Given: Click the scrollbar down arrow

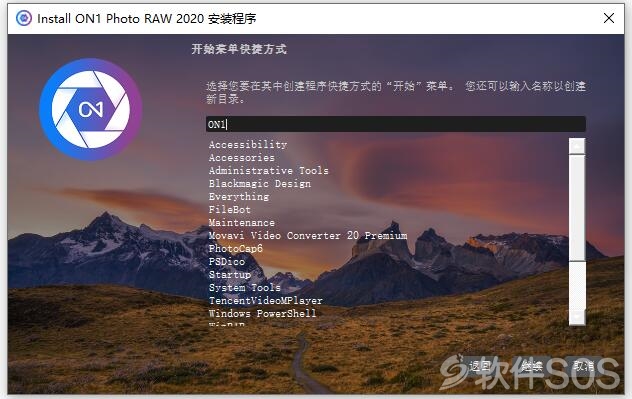Looking at the screenshot, I should click(577, 318).
